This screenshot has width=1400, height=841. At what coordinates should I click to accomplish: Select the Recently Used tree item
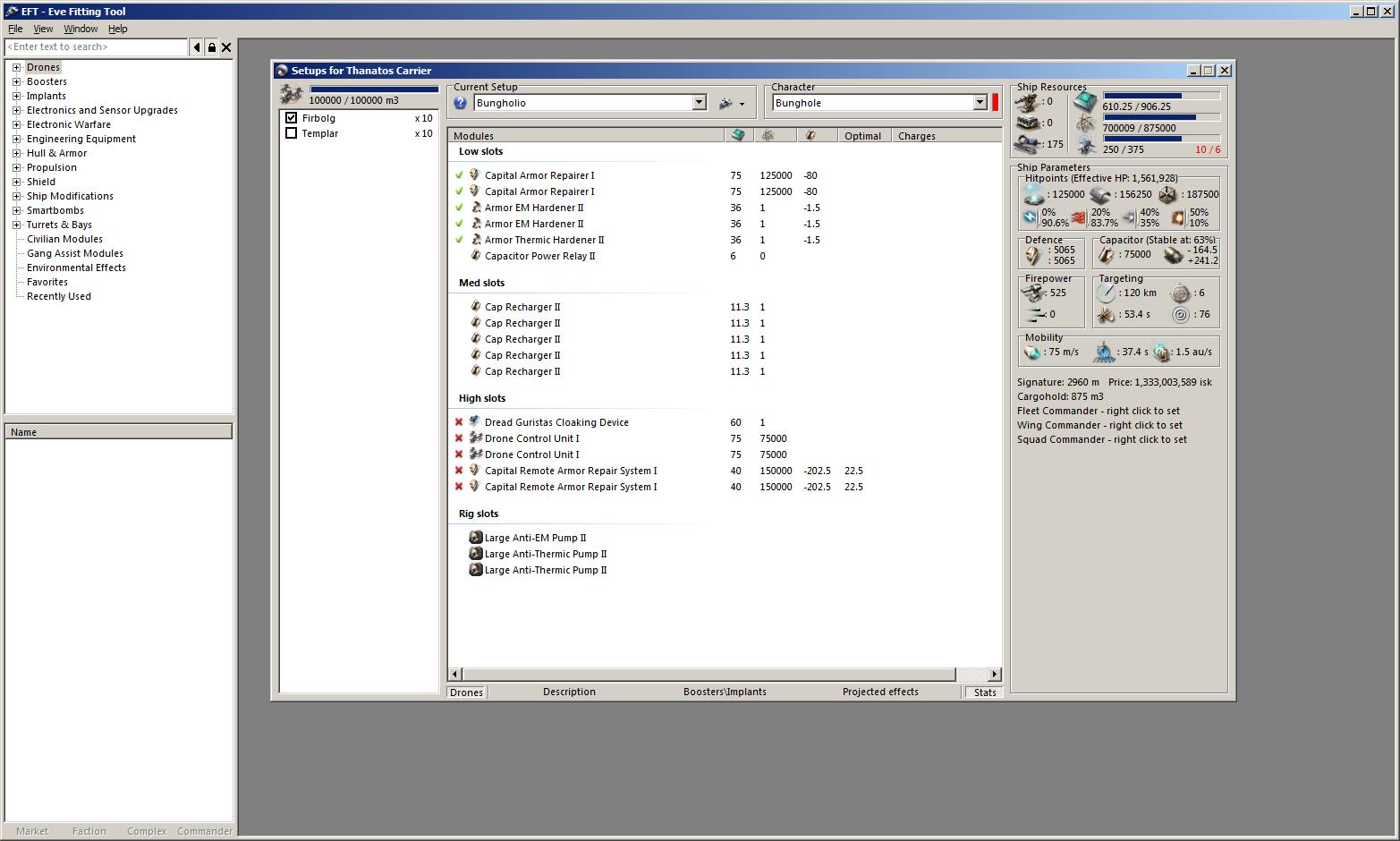(x=59, y=296)
